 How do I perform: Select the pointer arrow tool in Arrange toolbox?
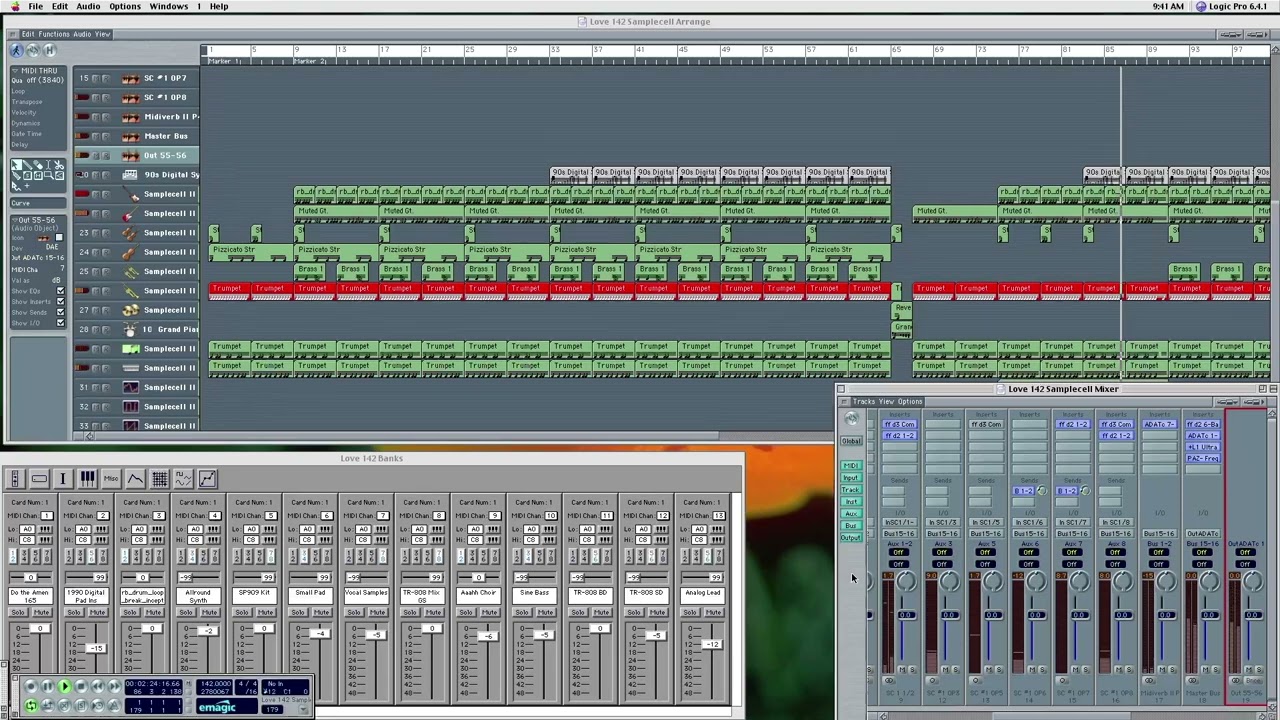16,164
